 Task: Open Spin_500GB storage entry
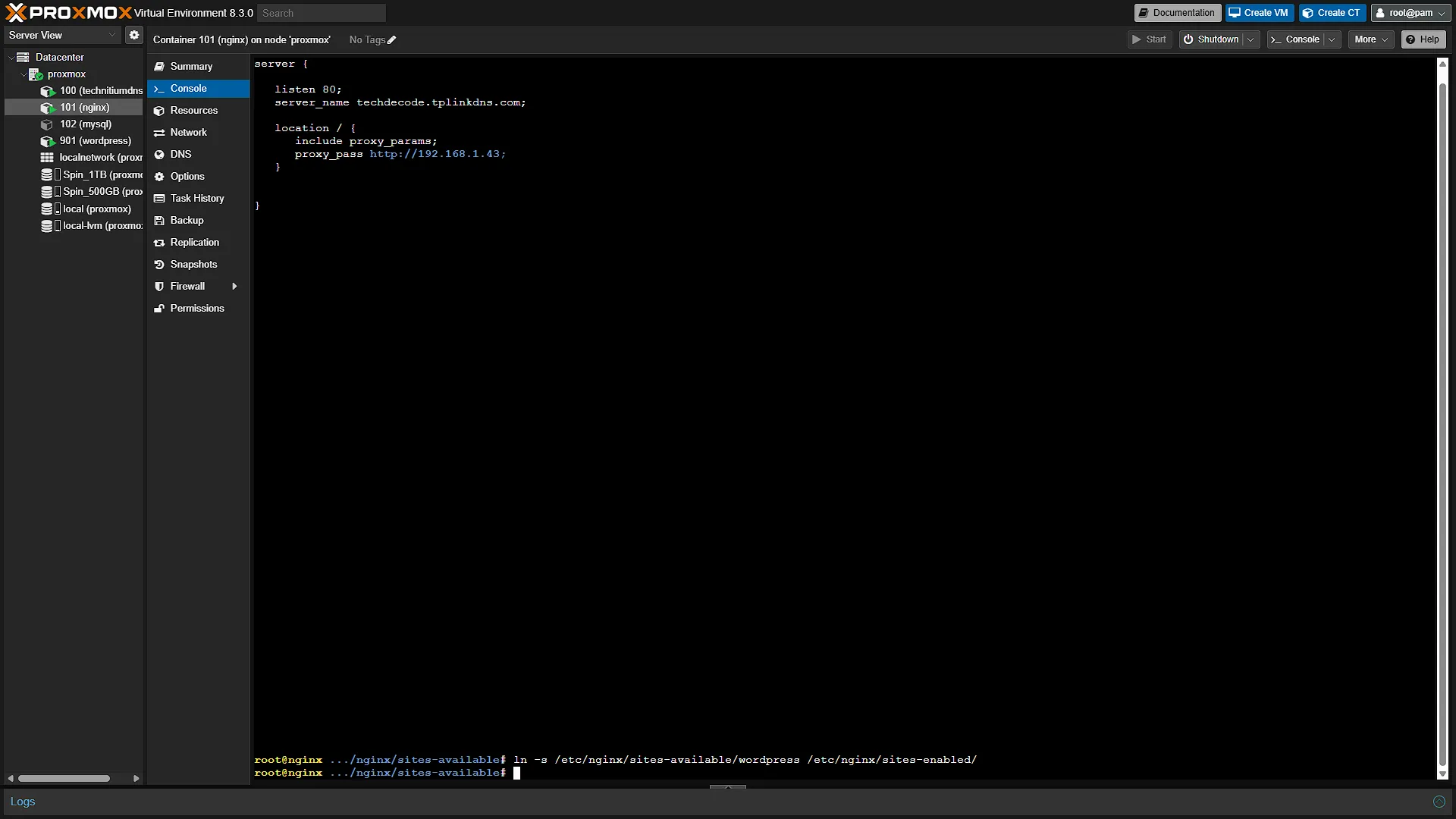(92, 191)
